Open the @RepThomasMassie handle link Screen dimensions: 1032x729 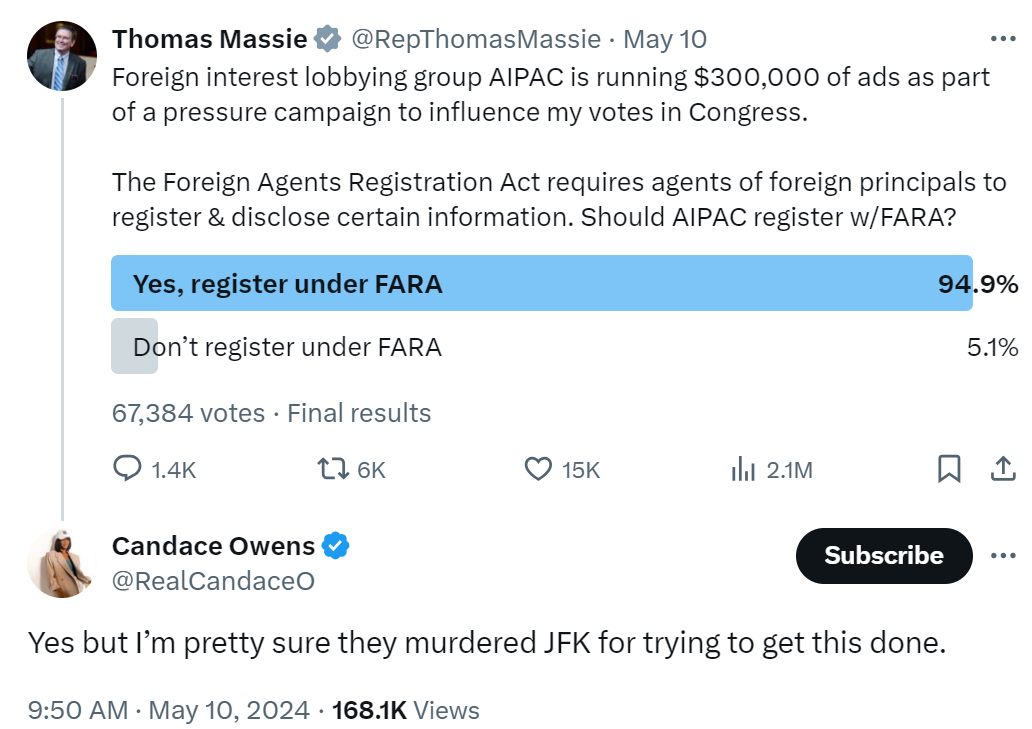tap(474, 40)
